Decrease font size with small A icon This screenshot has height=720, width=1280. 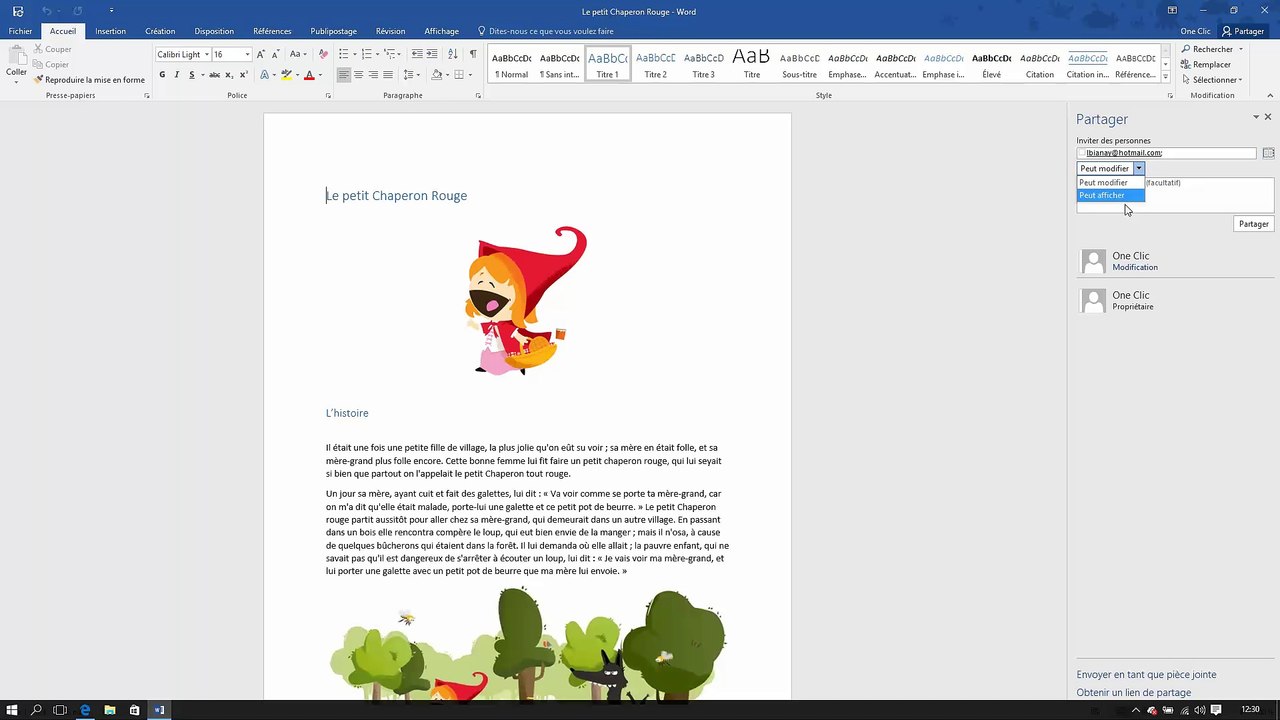[275, 54]
